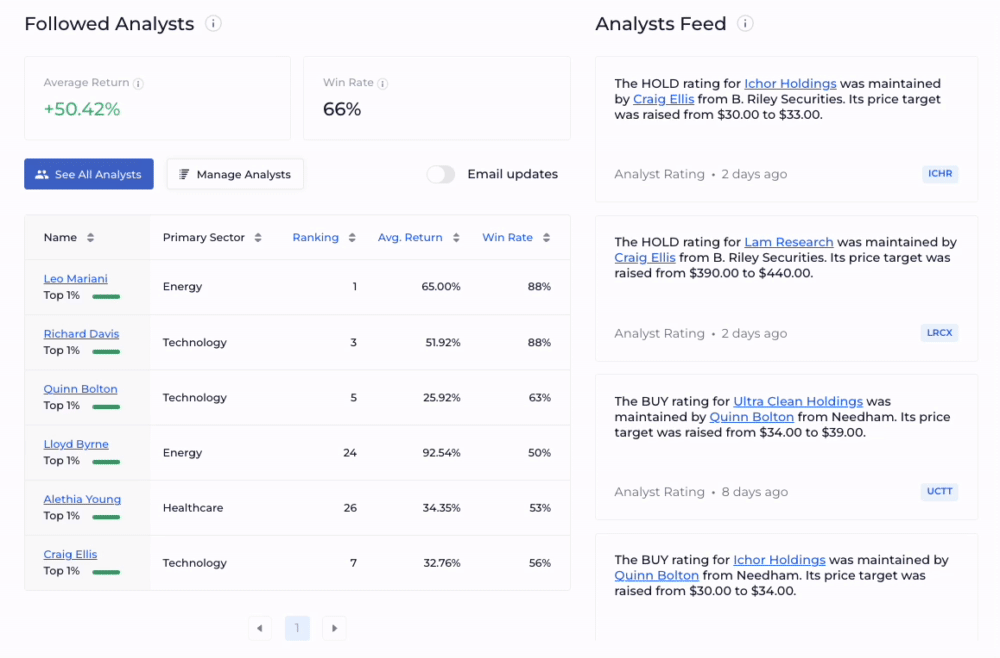
Task: Click '8 days ago' timestamp in feed
Action: [754, 492]
